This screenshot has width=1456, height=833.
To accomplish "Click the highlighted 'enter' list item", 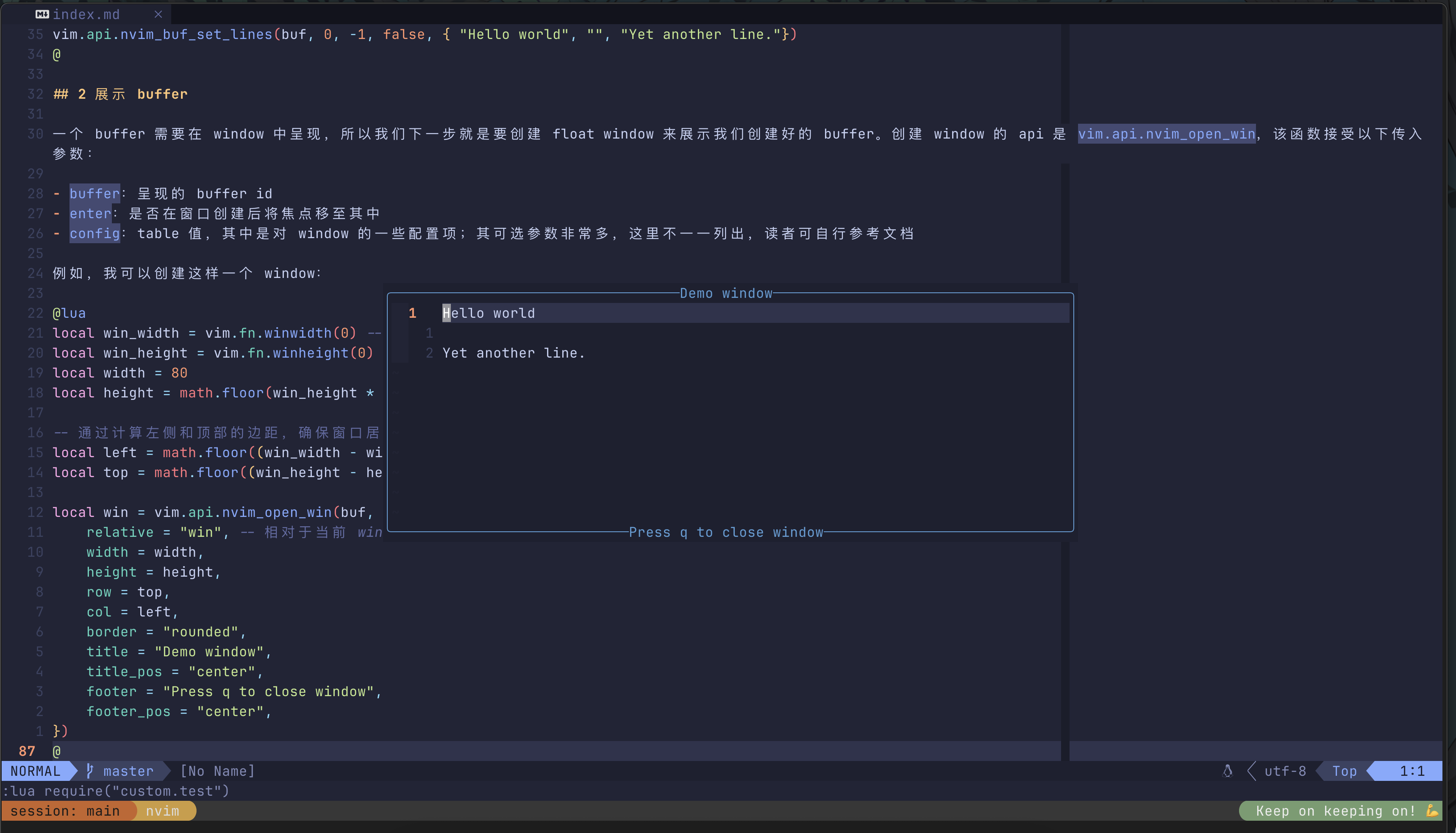I will tap(90, 214).
